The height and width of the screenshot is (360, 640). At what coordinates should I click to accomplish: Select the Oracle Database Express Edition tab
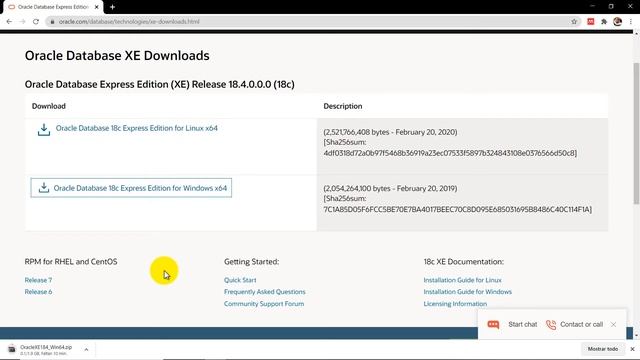click(53, 7)
